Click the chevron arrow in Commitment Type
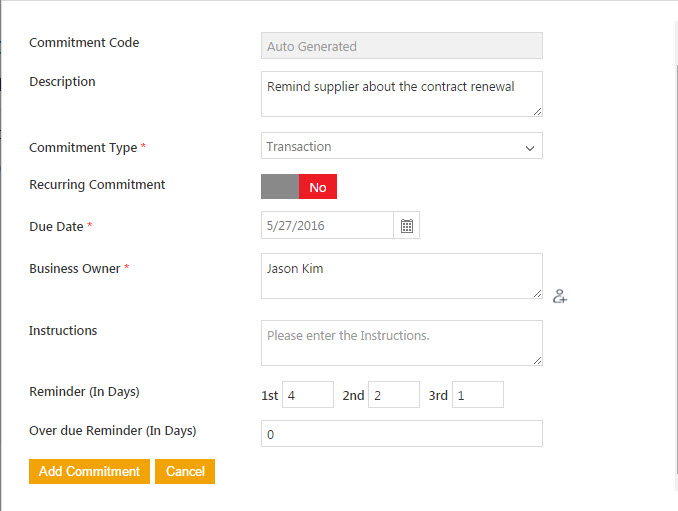Image resolution: width=678 pixels, height=511 pixels. [530, 148]
